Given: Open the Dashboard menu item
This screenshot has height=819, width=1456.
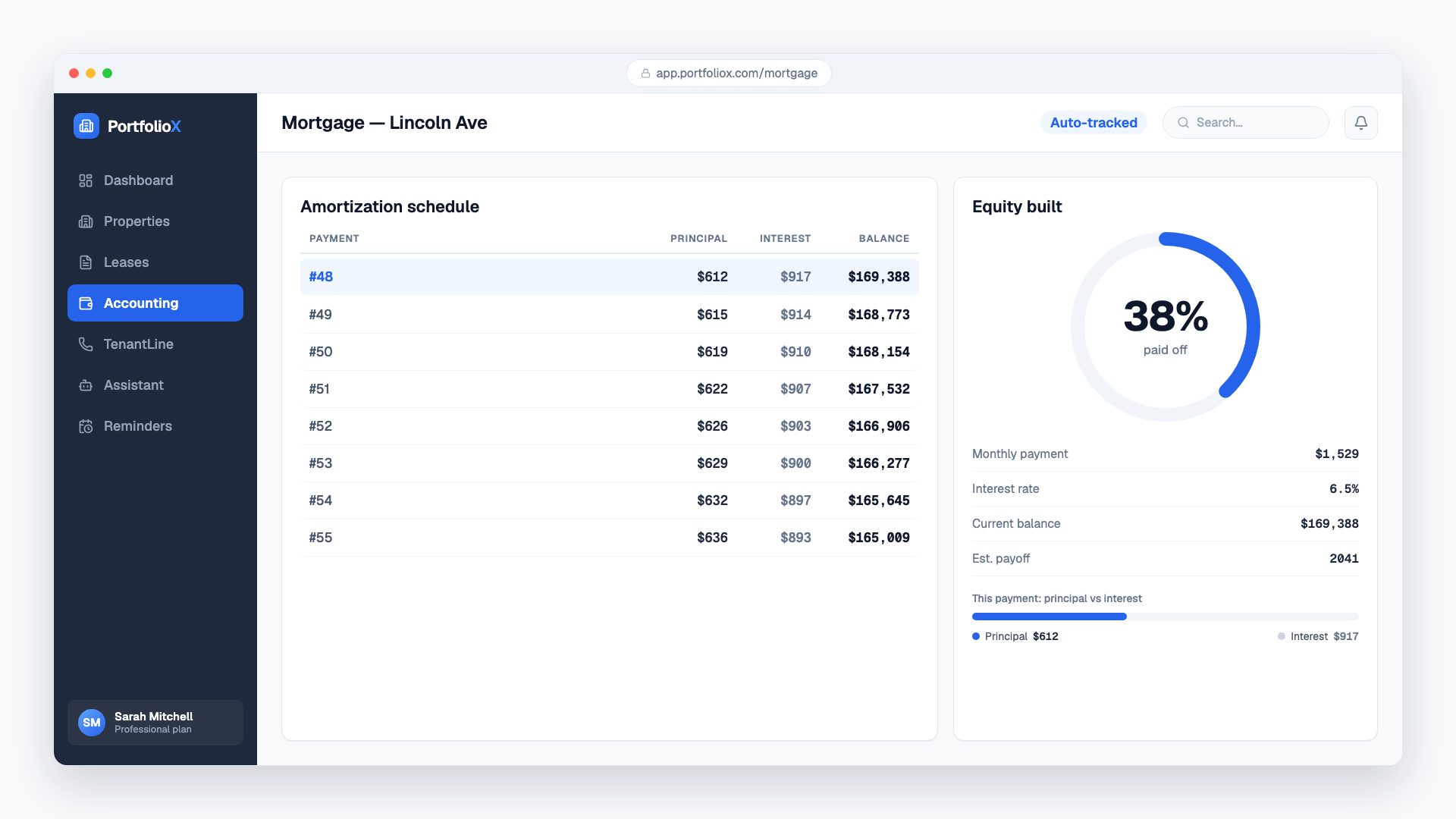Looking at the screenshot, I should point(155,180).
